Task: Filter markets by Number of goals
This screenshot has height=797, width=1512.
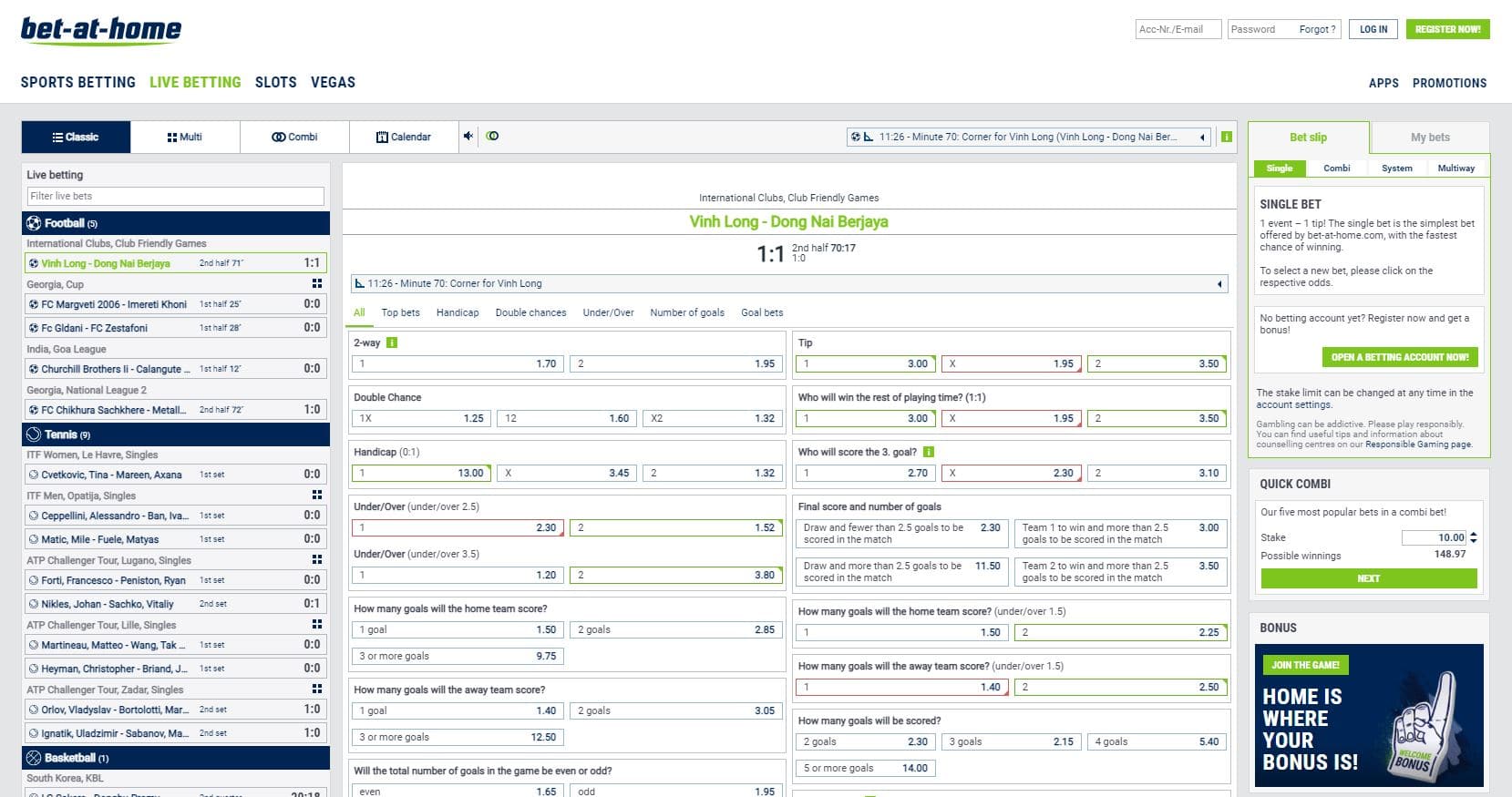Action: tap(687, 312)
